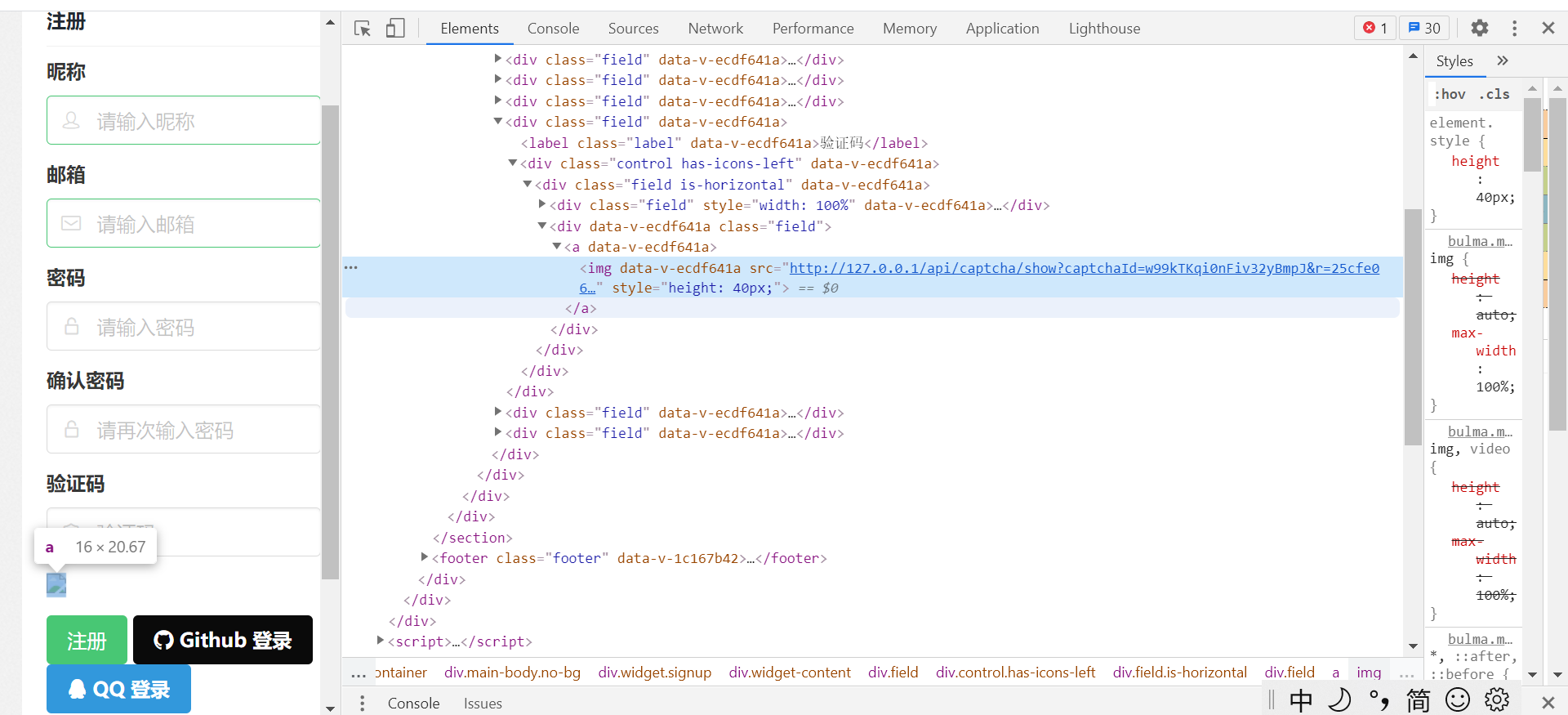Click IME Chinese mode icon
Viewport: 1568px width, 715px height.
(x=1301, y=700)
